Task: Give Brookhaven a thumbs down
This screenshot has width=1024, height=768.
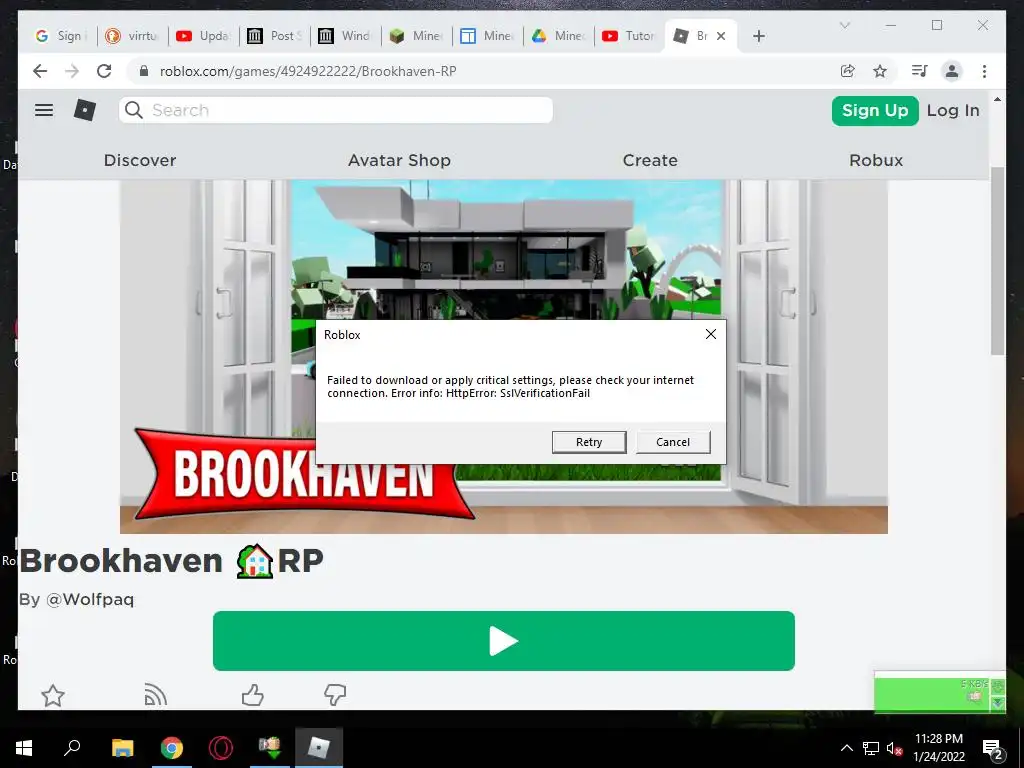Action: point(335,695)
